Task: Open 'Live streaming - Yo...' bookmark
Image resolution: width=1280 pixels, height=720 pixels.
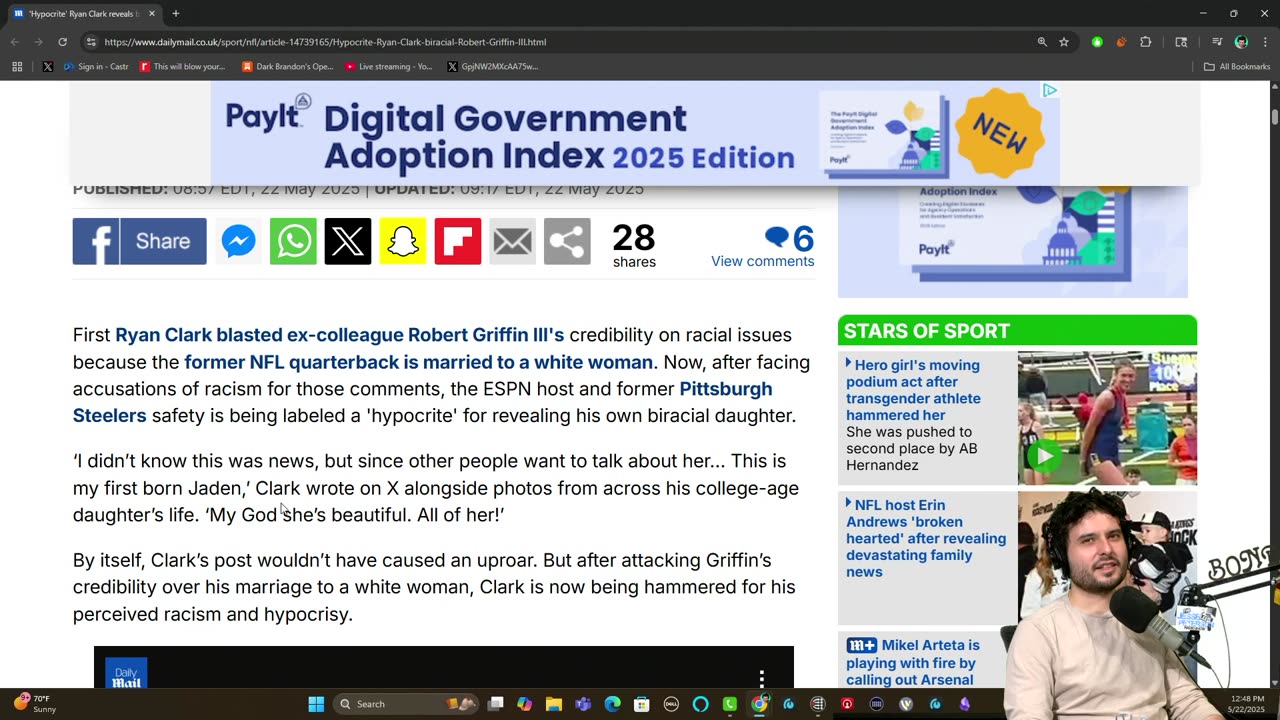Action: pyautogui.click(x=388, y=67)
